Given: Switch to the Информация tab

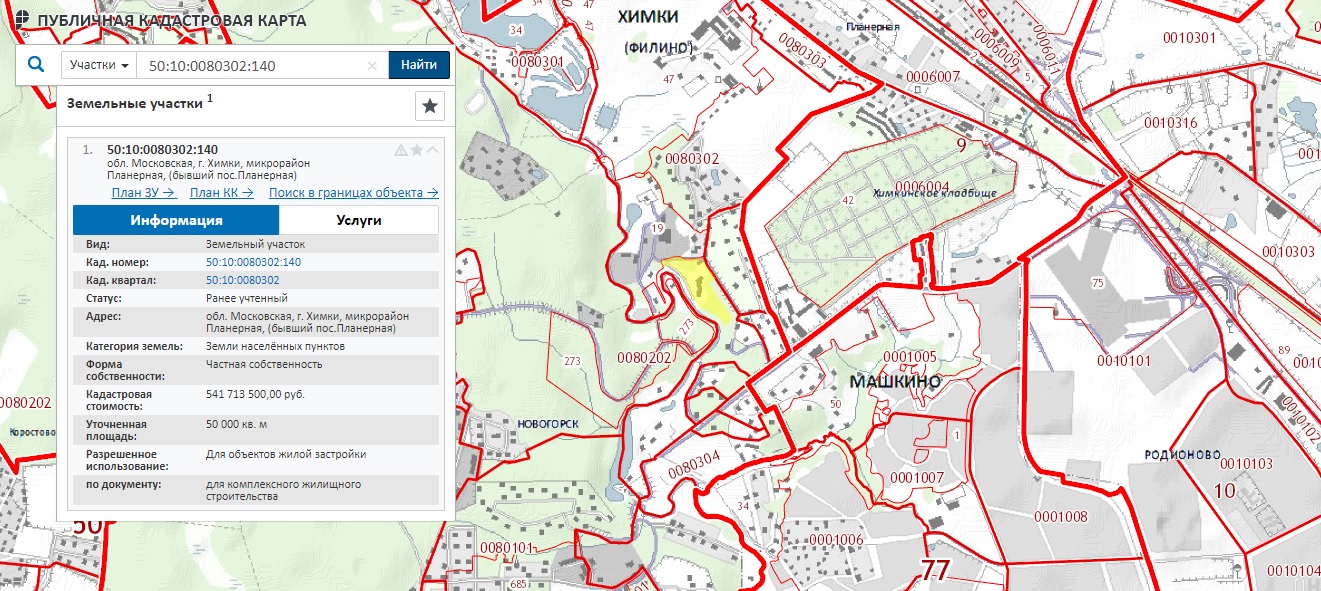Looking at the screenshot, I should (x=176, y=220).
